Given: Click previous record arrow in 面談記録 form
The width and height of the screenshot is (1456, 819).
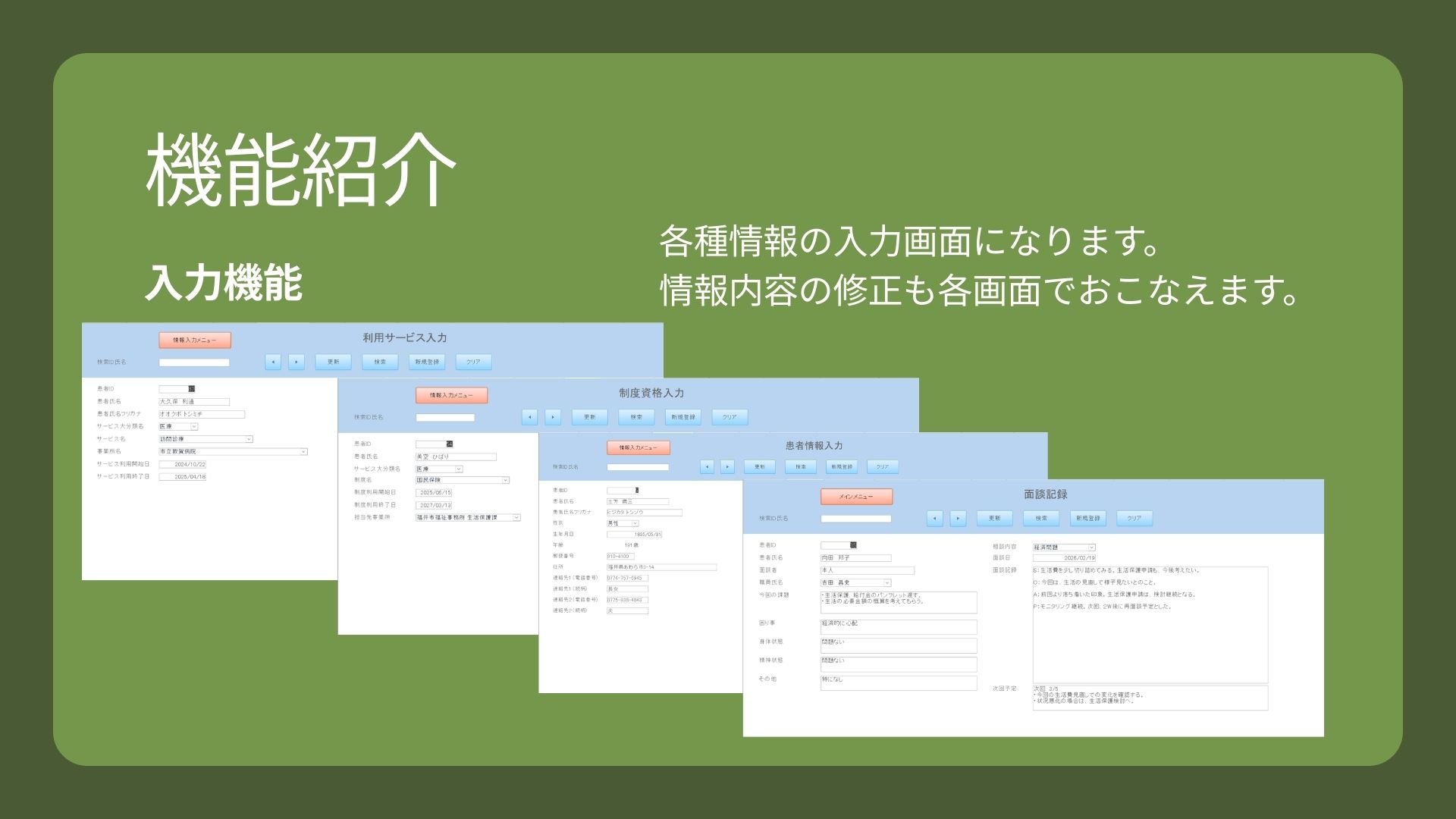Looking at the screenshot, I should click(935, 518).
